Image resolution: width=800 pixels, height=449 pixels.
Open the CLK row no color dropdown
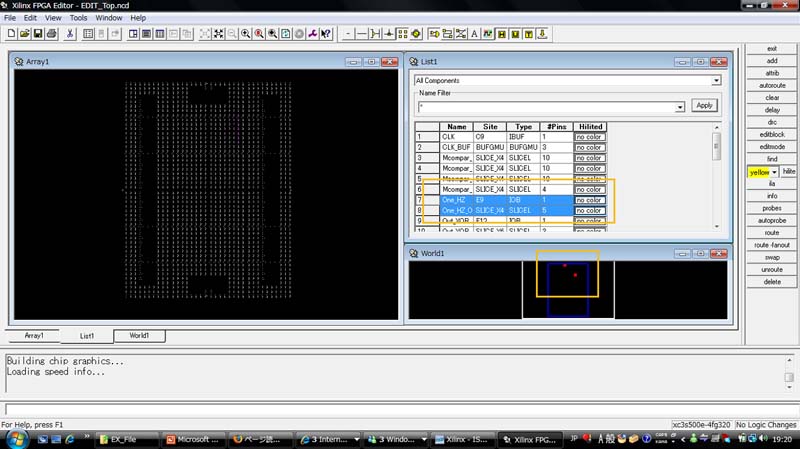[589, 137]
